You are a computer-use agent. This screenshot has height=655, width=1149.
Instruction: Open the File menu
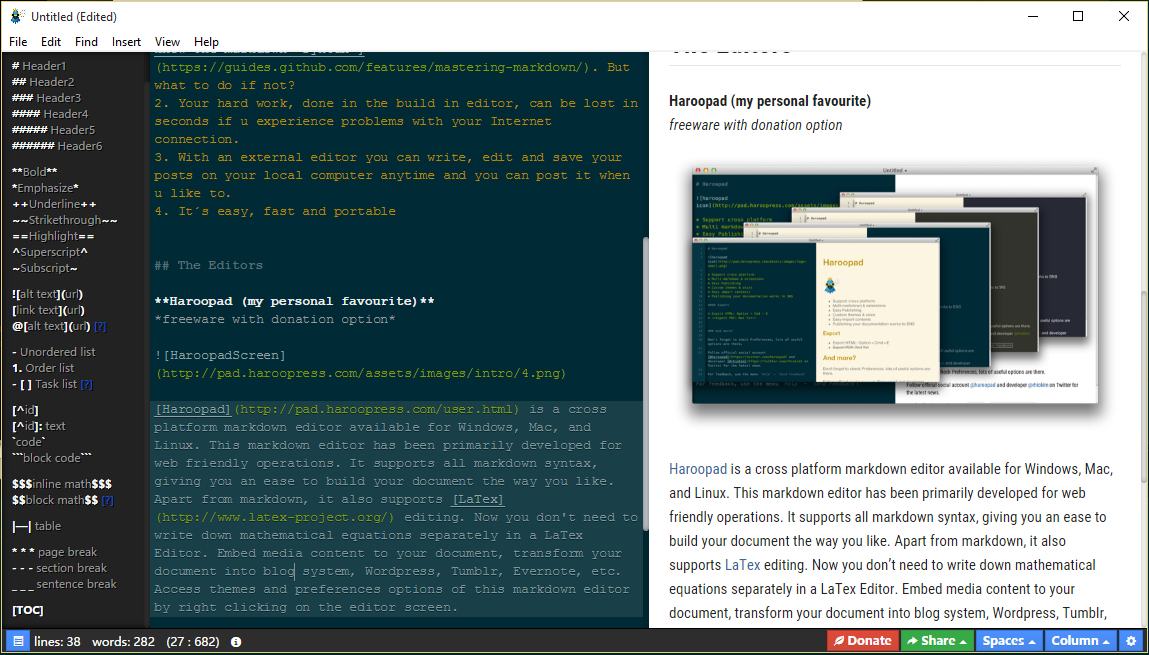tap(18, 42)
